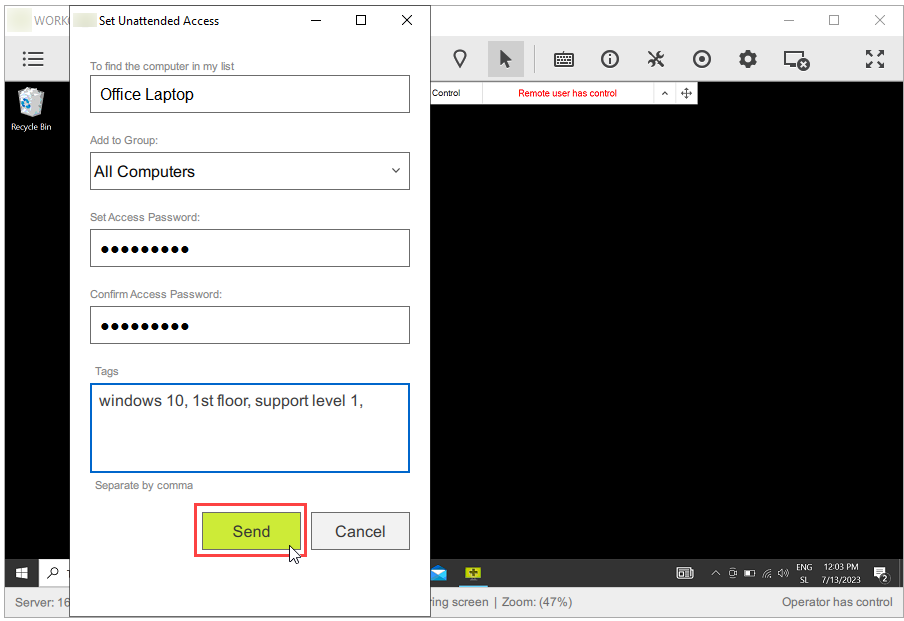The image size is (904, 621).
Task: Open the on-screen keyboard tool
Action: tap(564, 59)
